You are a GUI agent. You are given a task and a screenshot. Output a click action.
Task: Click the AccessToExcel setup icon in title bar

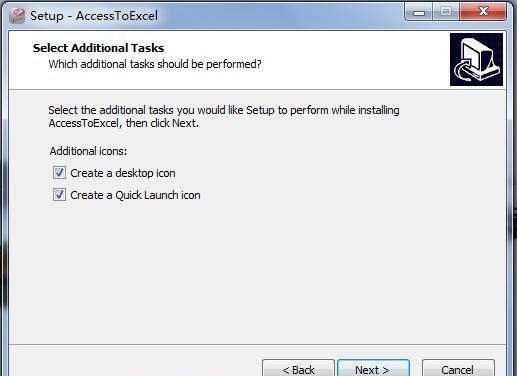click(17, 16)
